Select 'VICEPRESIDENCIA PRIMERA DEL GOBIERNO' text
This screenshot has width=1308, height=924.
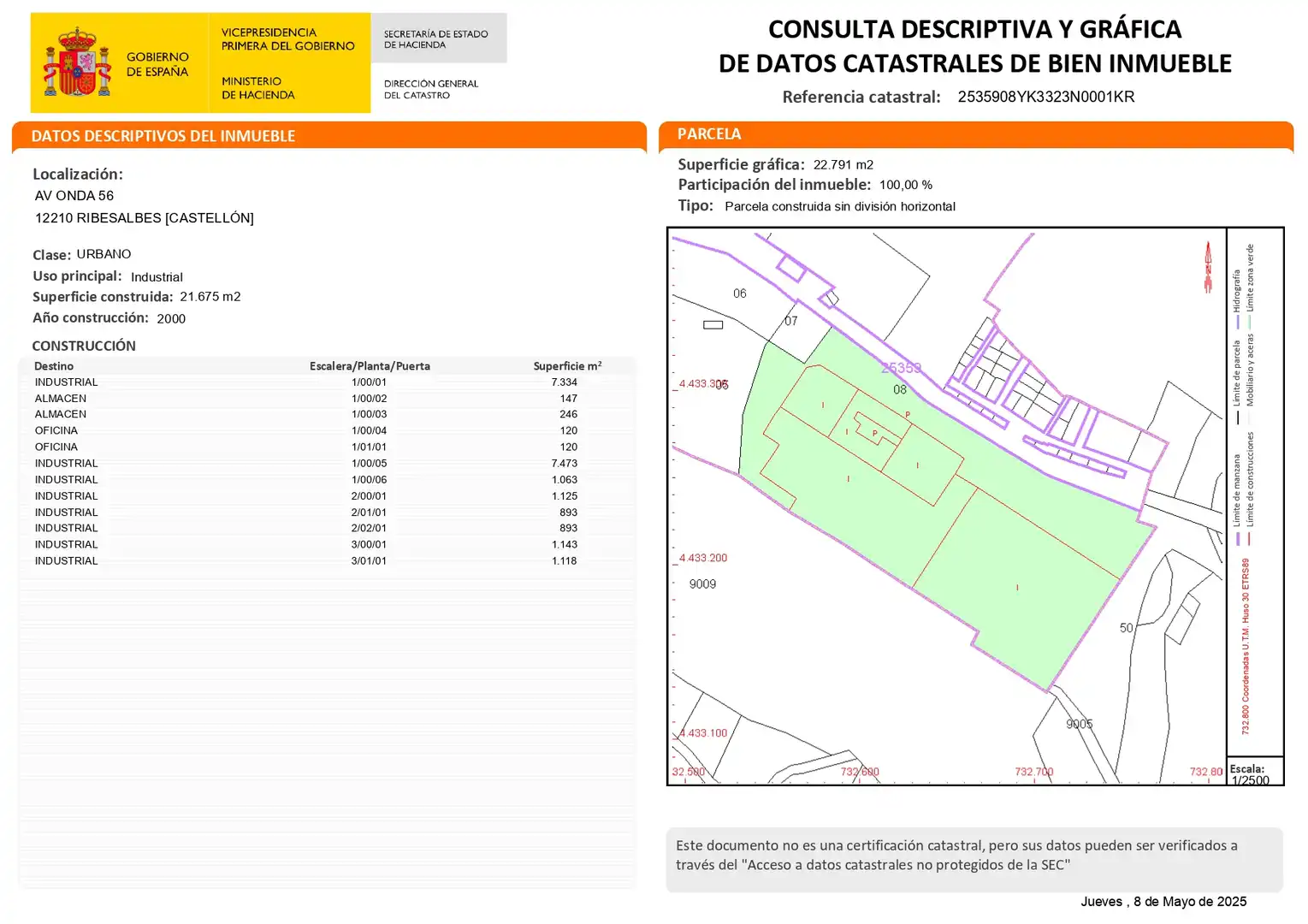click(287, 39)
